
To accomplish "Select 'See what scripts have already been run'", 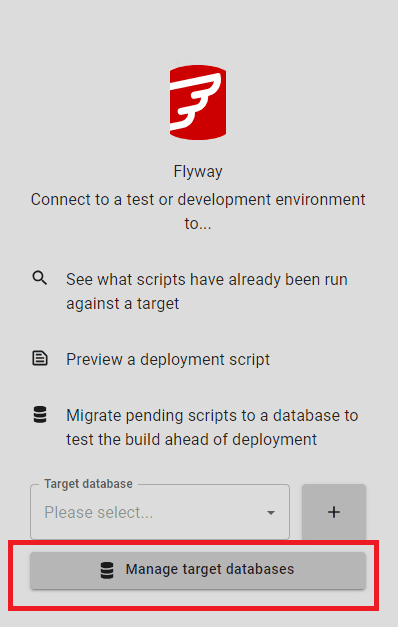I will [x=207, y=280].
